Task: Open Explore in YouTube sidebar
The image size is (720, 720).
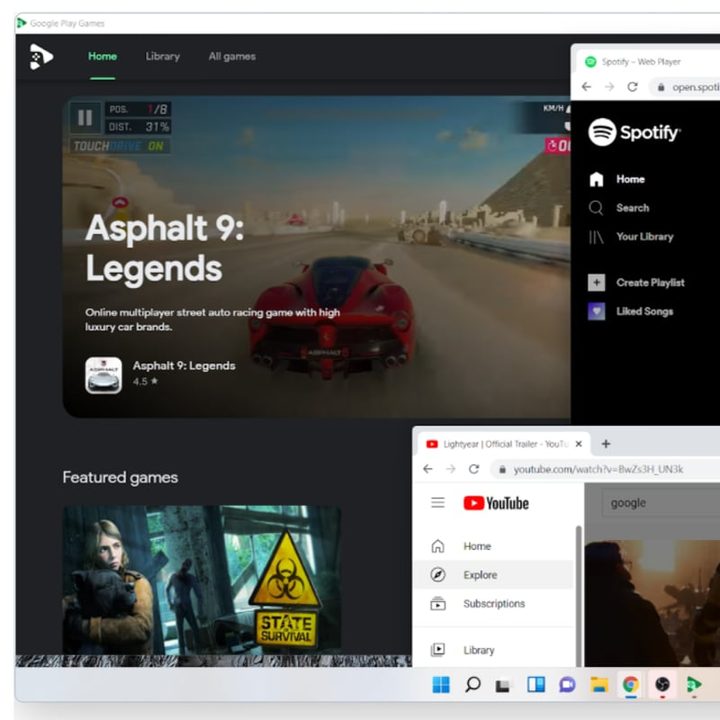Action: [x=494, y=575]
